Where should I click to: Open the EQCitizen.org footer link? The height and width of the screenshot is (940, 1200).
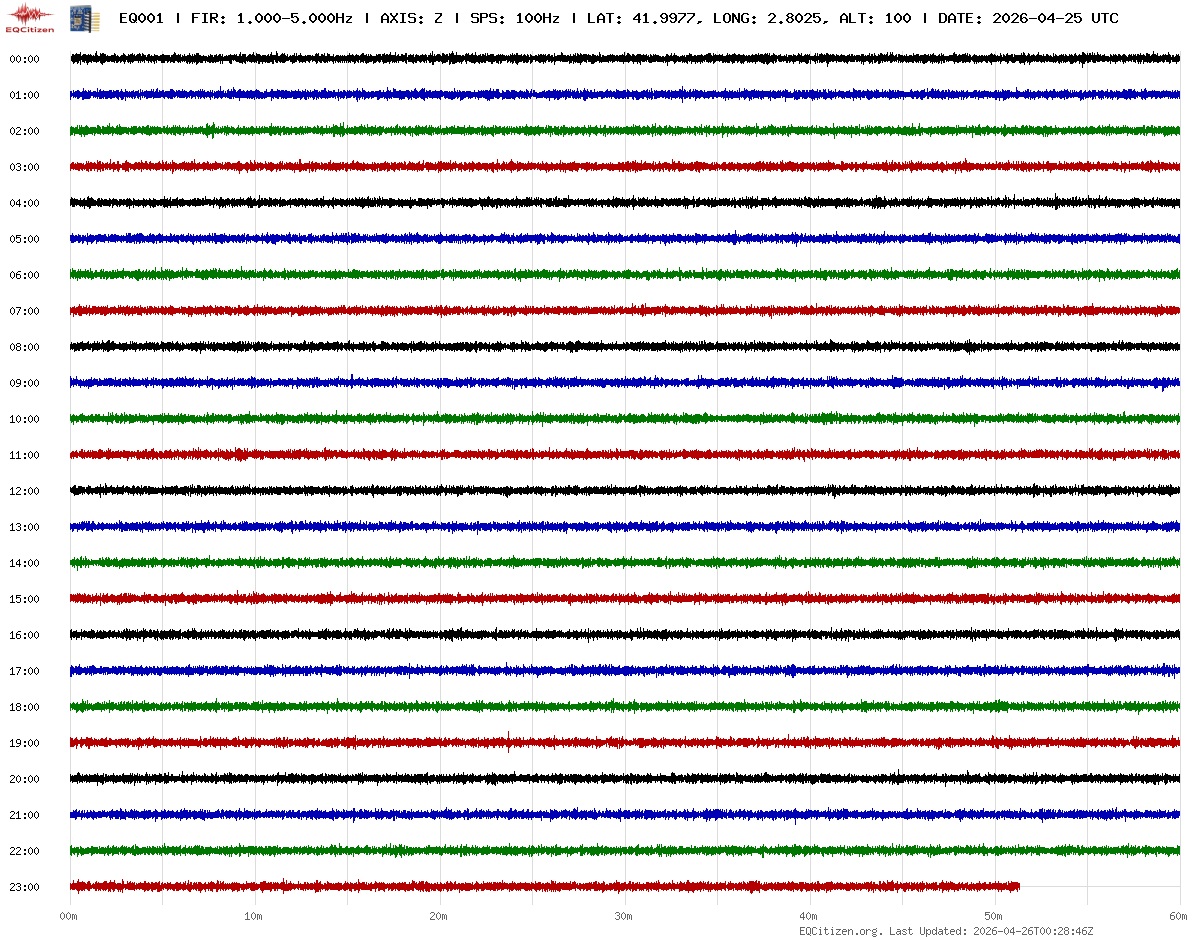840,931
